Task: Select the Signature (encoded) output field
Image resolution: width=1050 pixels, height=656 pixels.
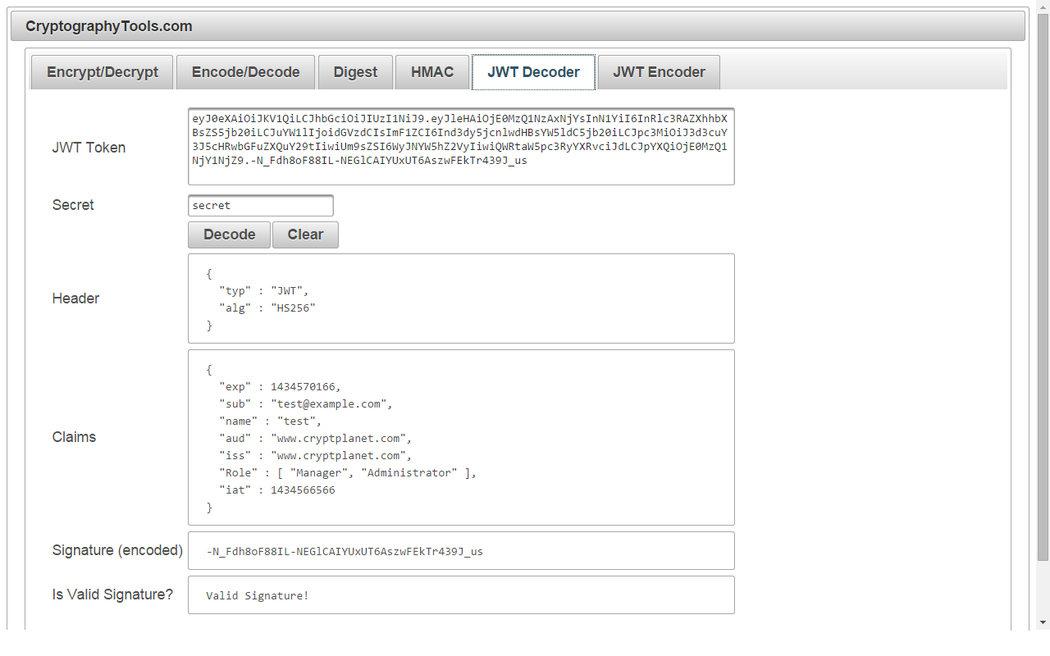Action: 460,550
